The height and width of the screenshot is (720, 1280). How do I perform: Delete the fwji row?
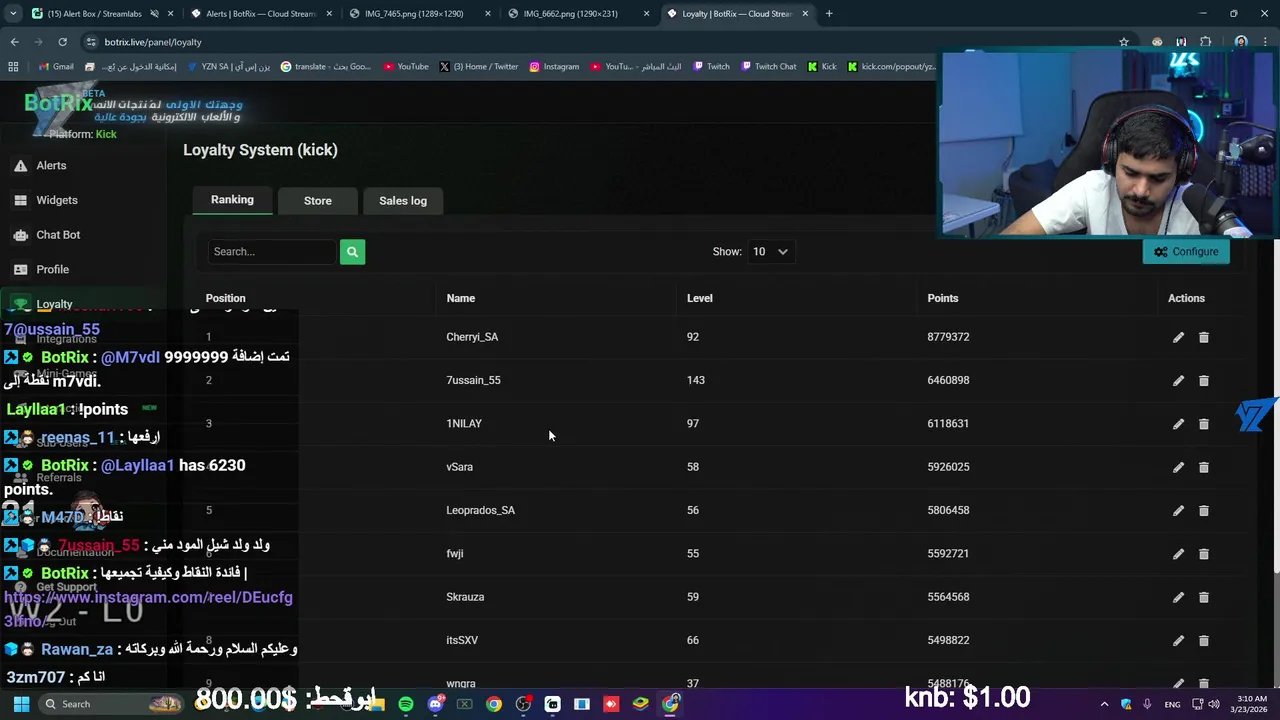[x=1204, y=554]
